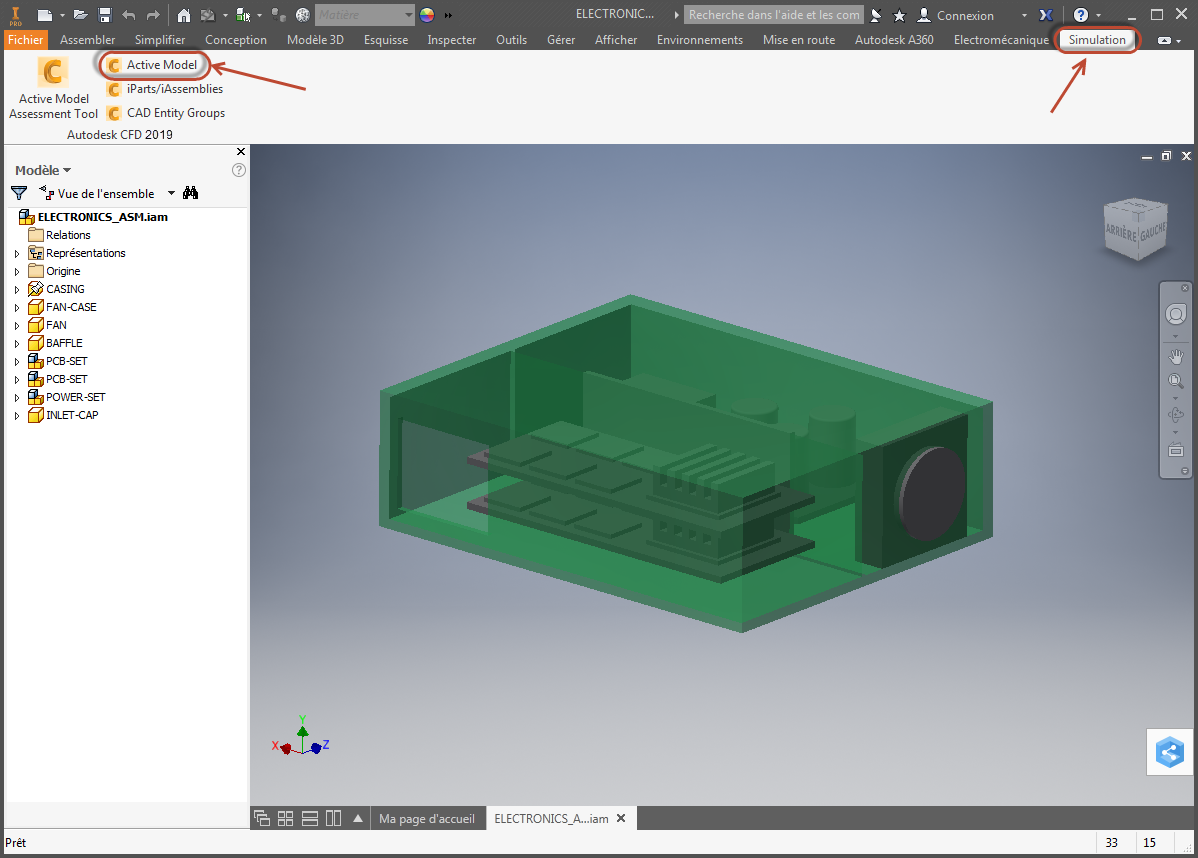The image size is (1198, 858).
Task: Select the INLET-CAP part
Action: (x=72, y=416)
